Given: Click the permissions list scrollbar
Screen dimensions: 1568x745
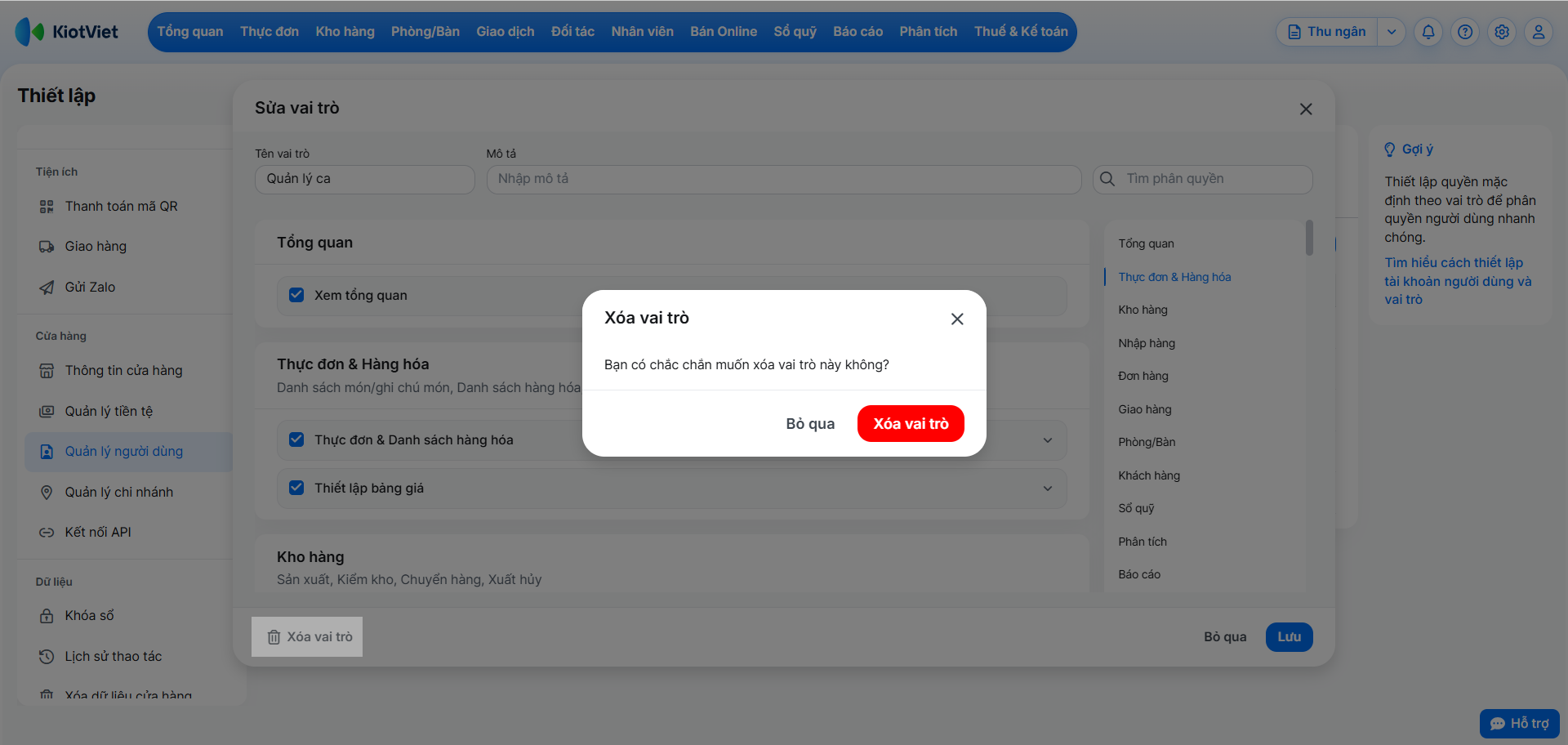Looking at the screenshot, I should coord(1309,238).
